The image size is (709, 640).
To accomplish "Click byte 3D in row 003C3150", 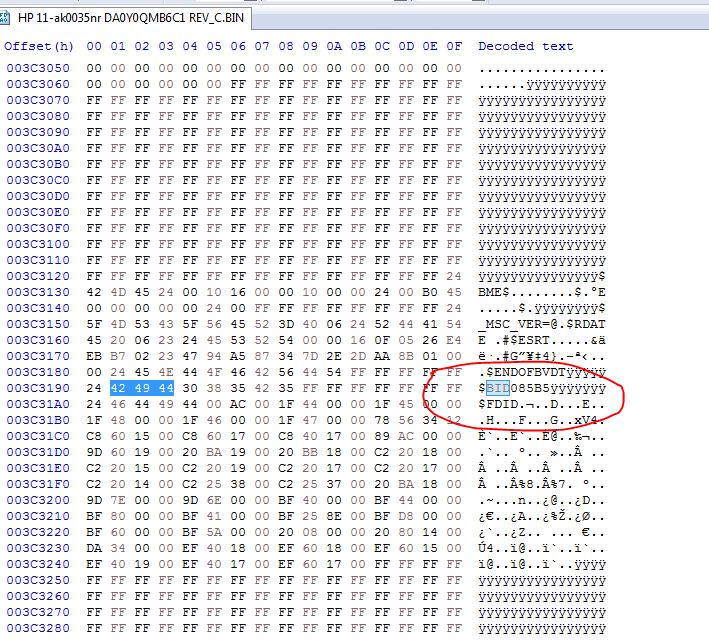I will pyautogui.click(x=286, y=324).
